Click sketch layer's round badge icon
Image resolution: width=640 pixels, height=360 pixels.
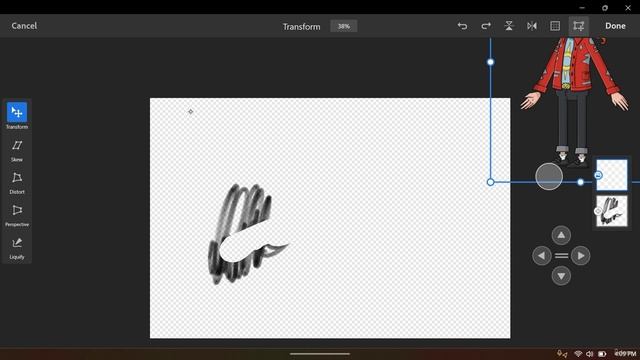pyautogui.click(x=598, y=211)
